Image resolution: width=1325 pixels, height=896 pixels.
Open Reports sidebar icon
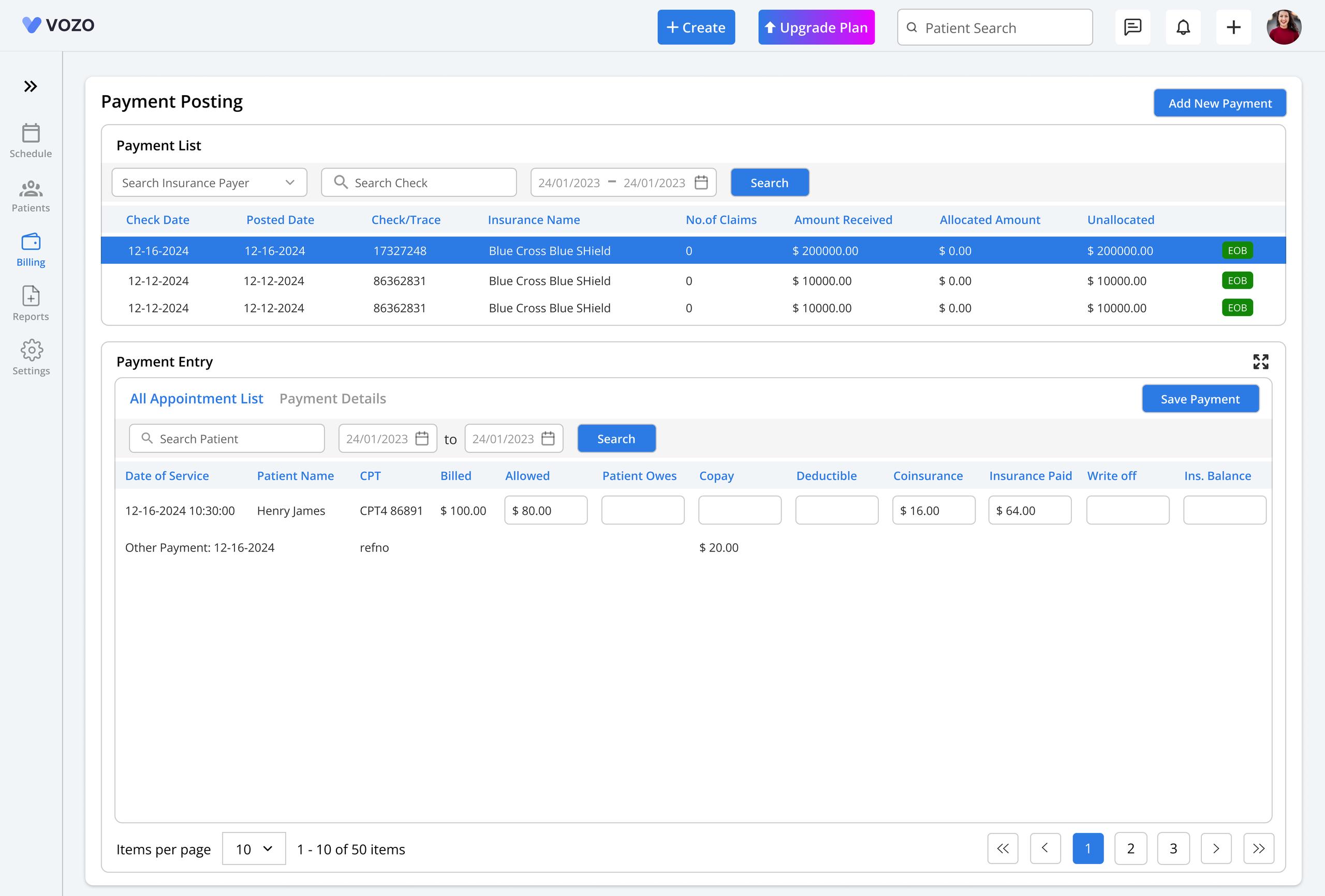pos(31,303)
